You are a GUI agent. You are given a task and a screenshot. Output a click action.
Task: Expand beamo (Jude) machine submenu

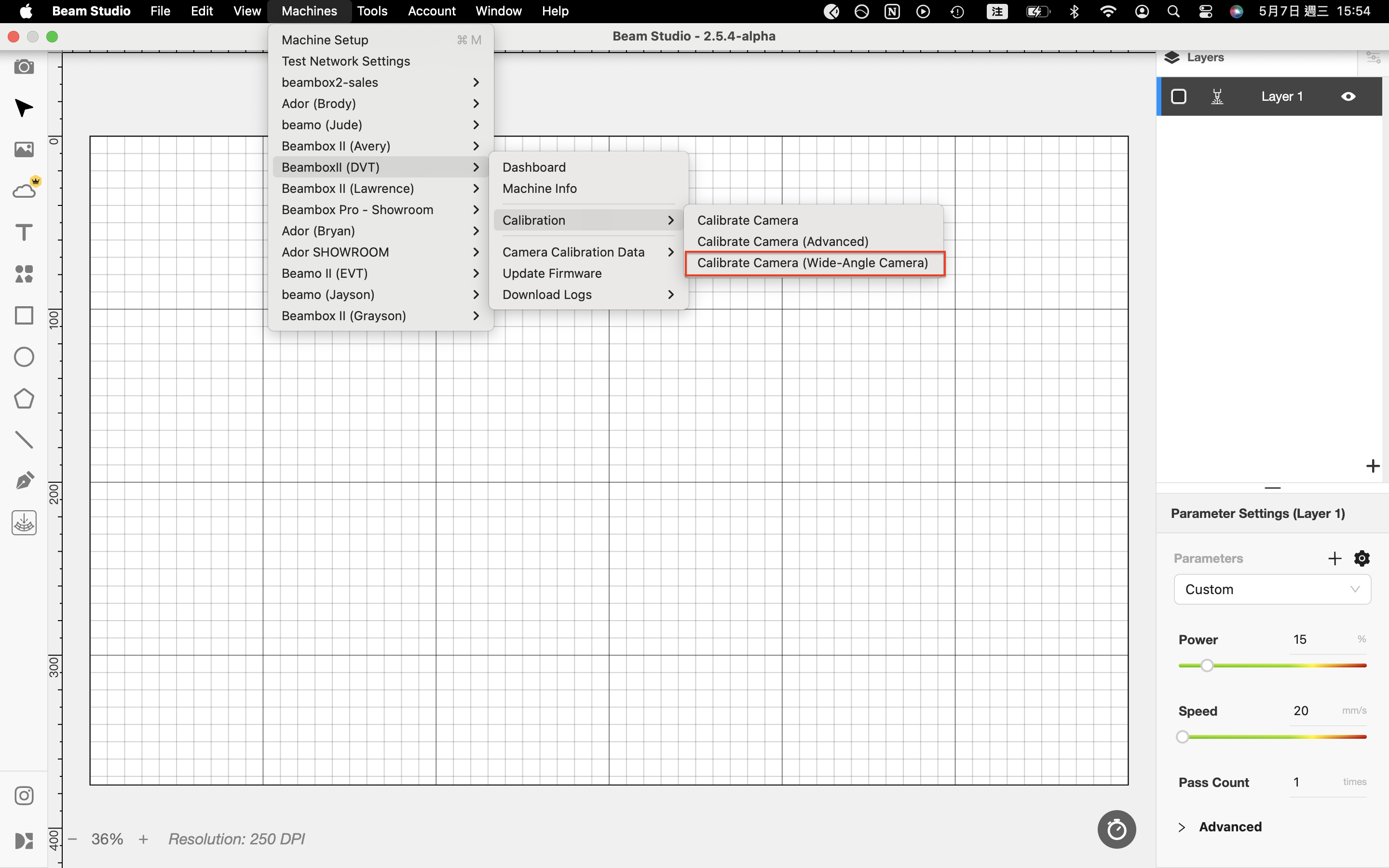point(381,124)
